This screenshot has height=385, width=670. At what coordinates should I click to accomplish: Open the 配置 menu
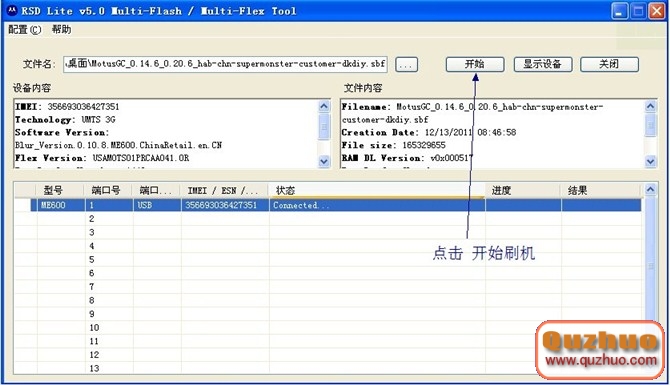[25, 29]
